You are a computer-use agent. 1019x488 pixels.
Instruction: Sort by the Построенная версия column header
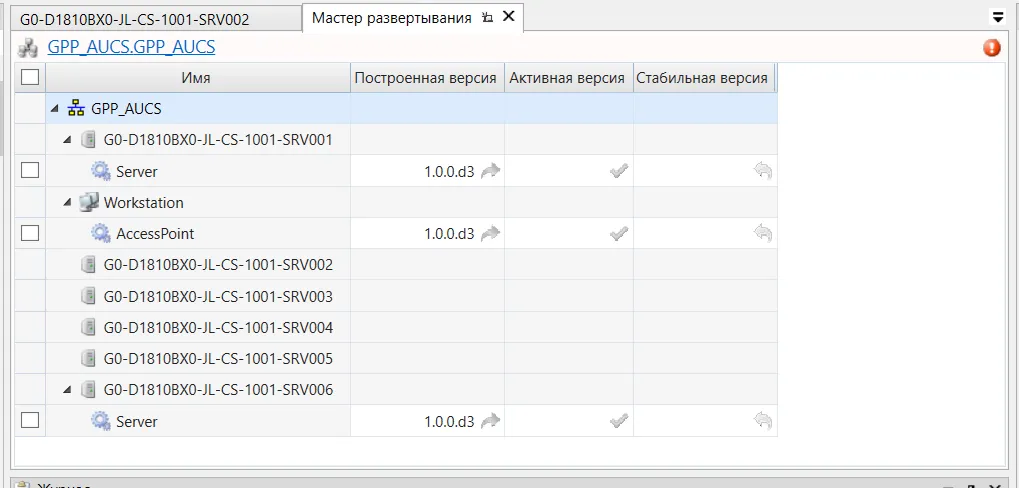click(428, 78)
